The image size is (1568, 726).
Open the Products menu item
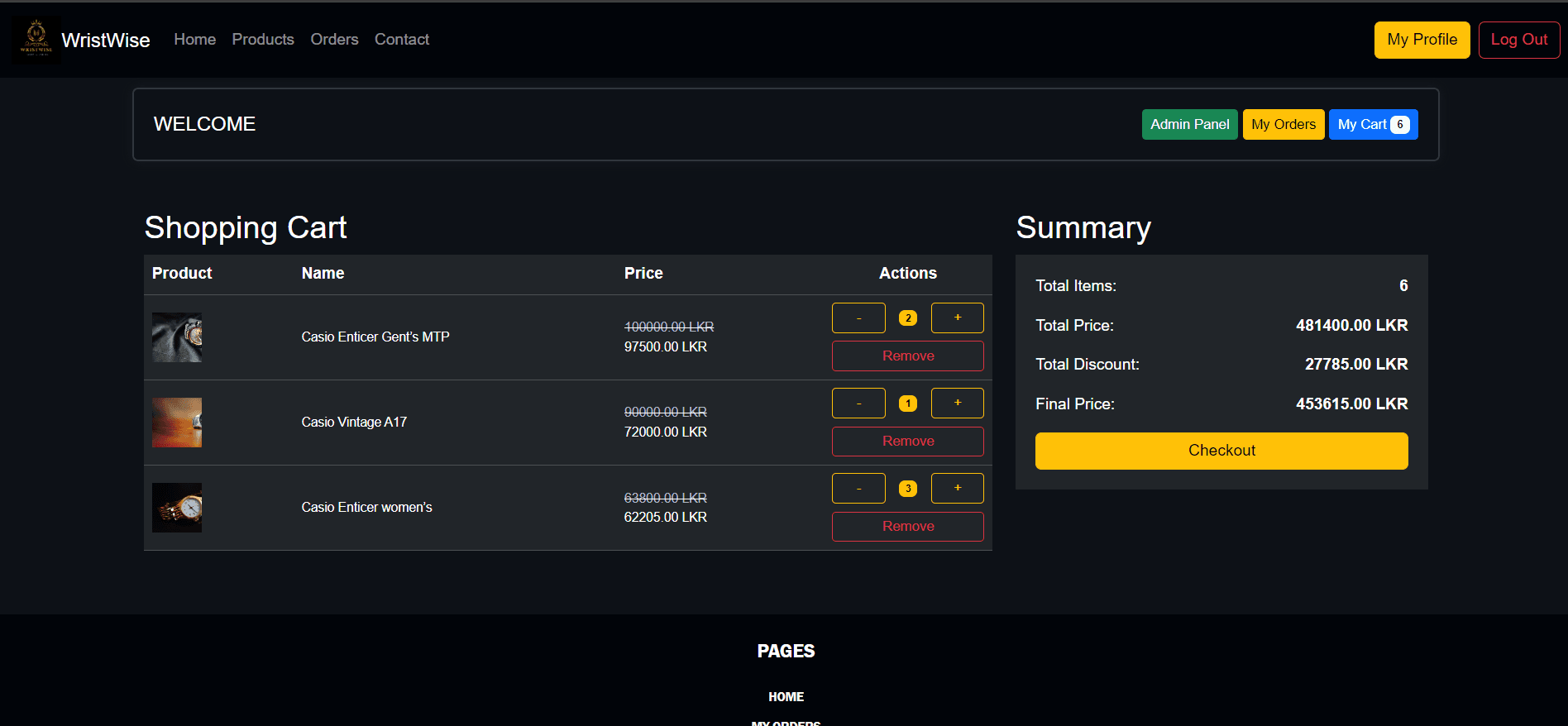coord(263,40)
